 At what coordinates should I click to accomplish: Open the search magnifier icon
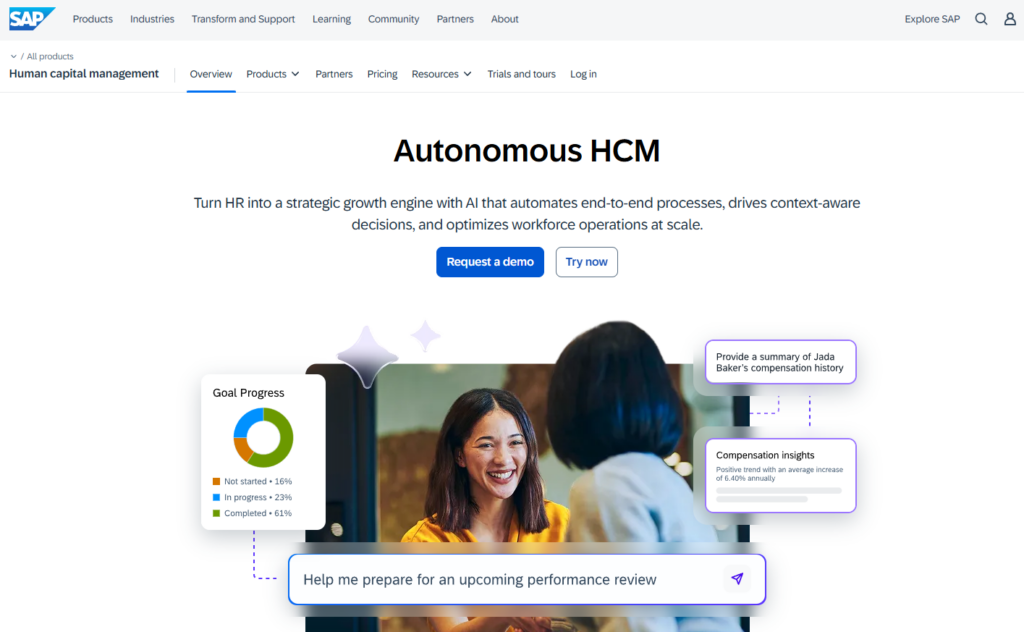[981, 19]
